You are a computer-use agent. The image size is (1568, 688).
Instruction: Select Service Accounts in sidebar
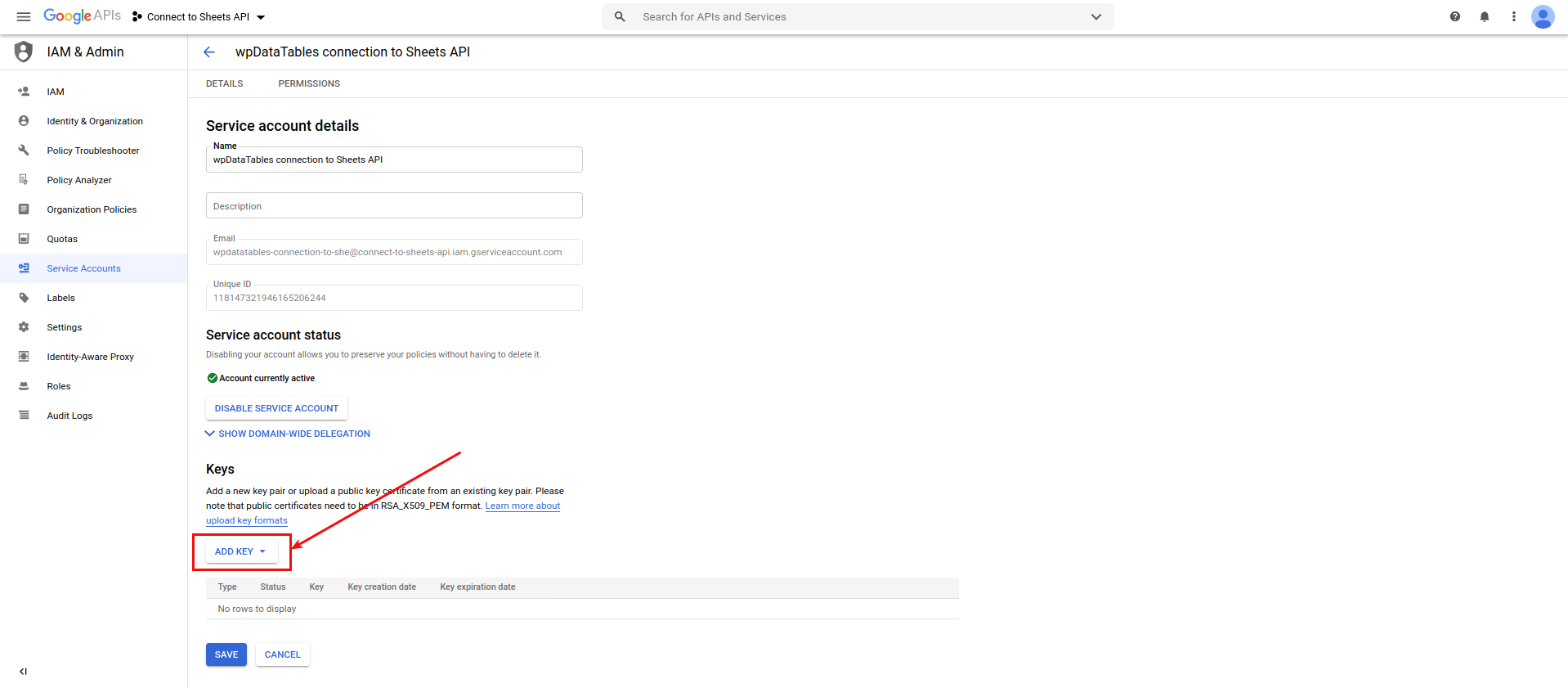pos(83,268)
